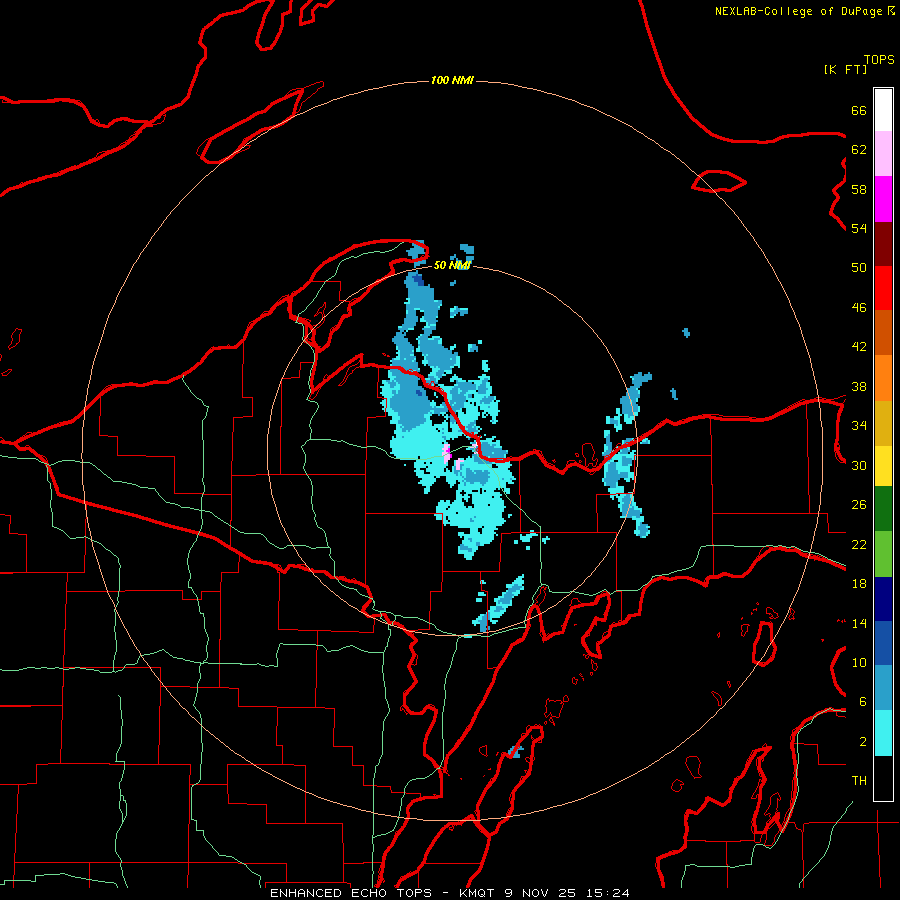
Task: Click the 38 legend value
Action: (x=859, y=386)
